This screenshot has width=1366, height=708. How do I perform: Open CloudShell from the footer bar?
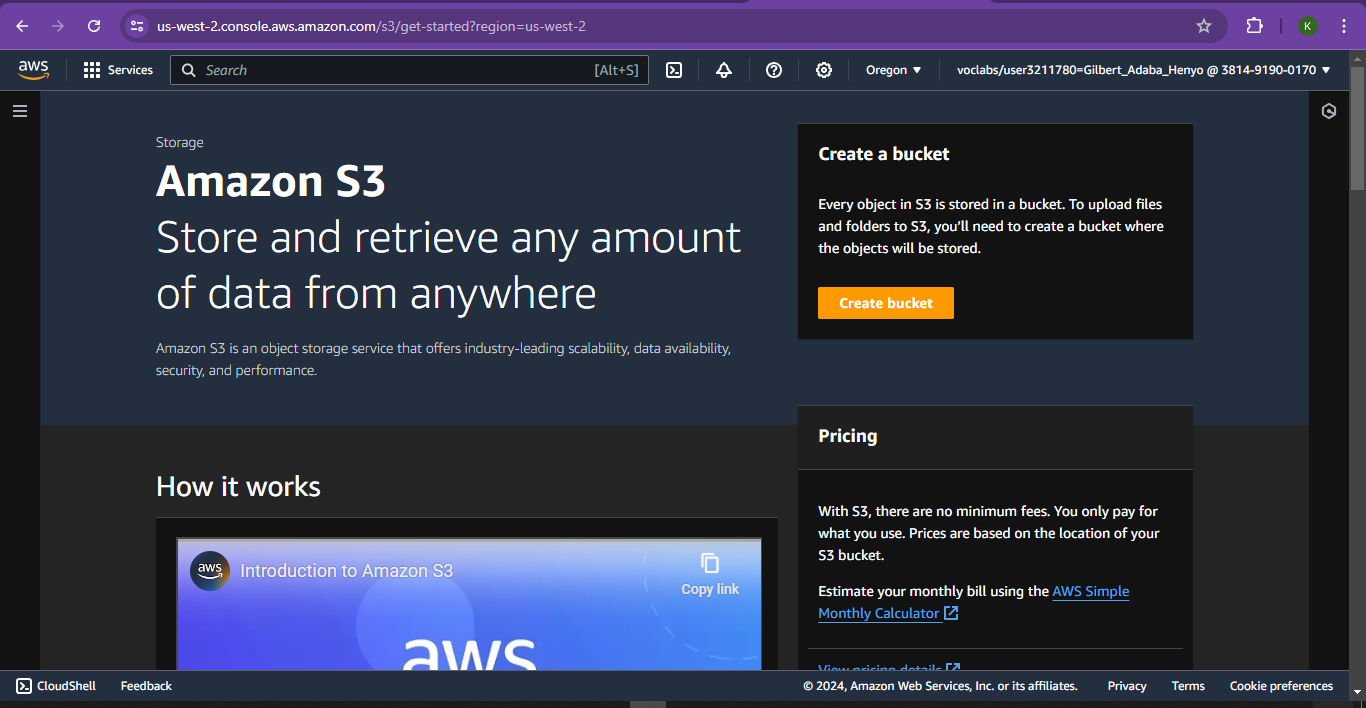[x=56, y=686]
